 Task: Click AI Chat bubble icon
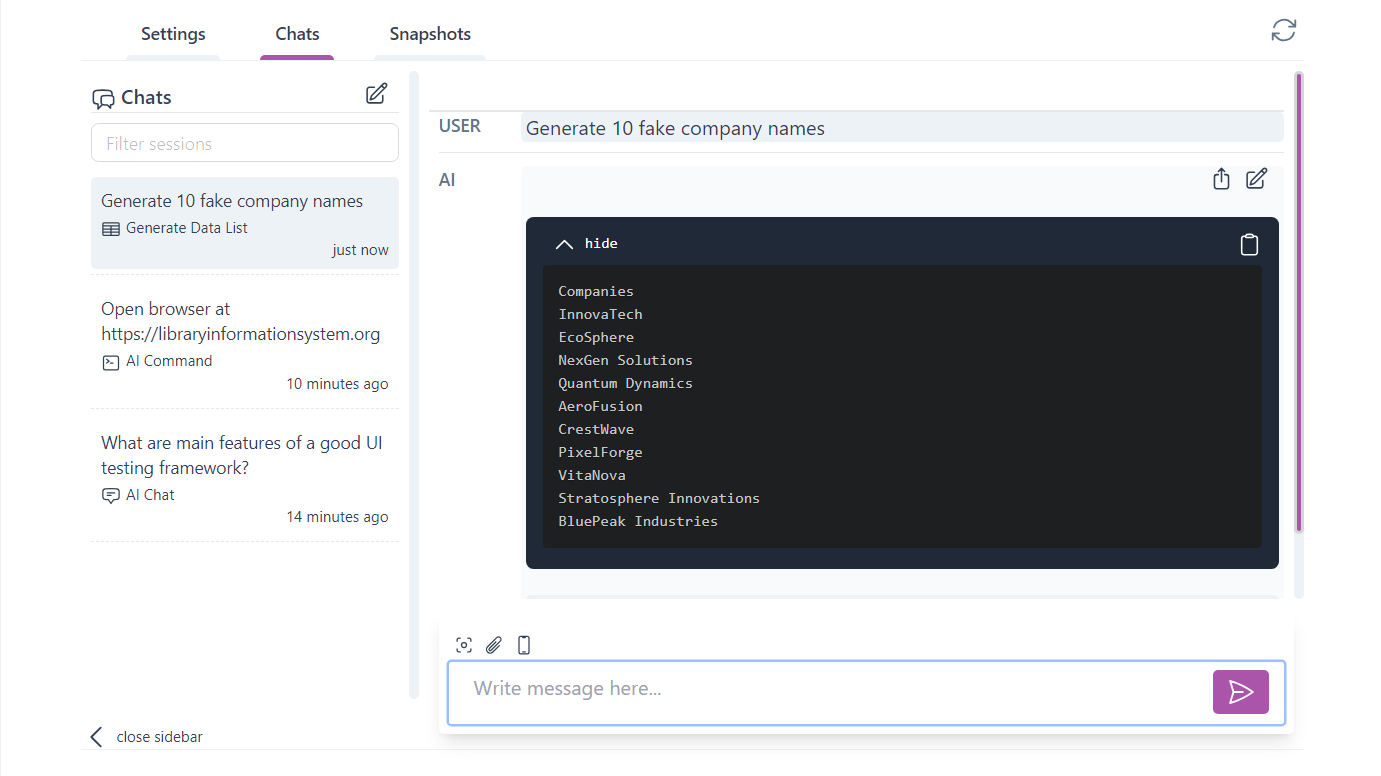111,495
